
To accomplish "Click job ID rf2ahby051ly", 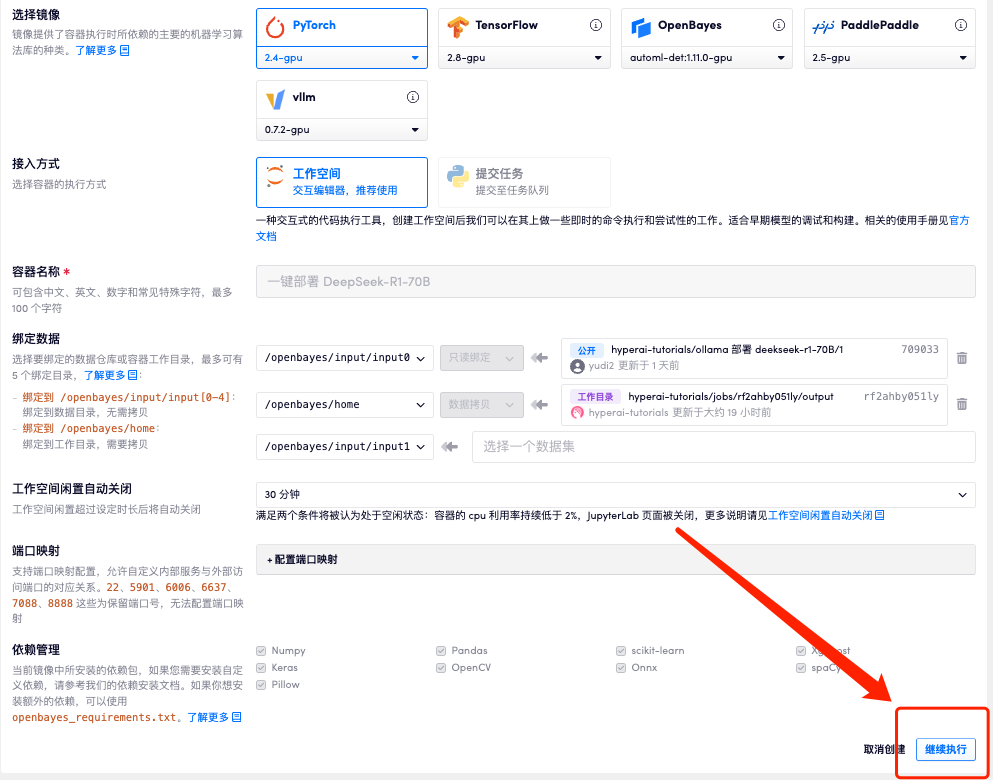I will coord(901,396).
